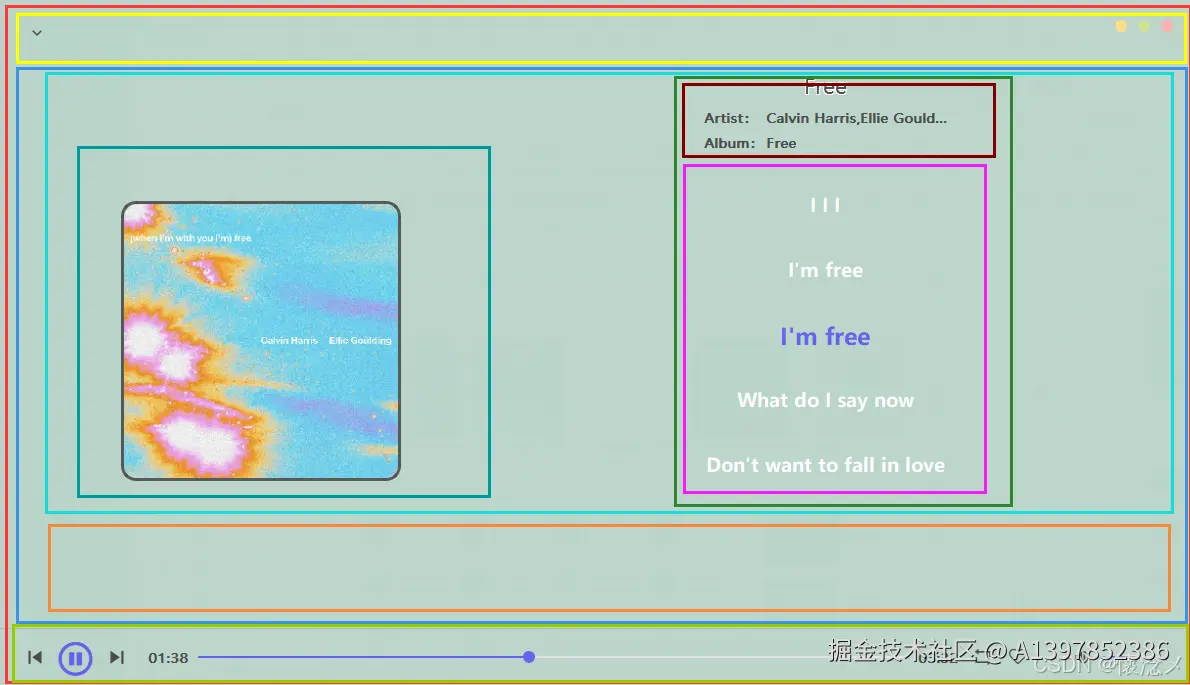This screenshot has height=685, width=1190.
Task: Click the green window control dot
Action: pos(1144,27)
